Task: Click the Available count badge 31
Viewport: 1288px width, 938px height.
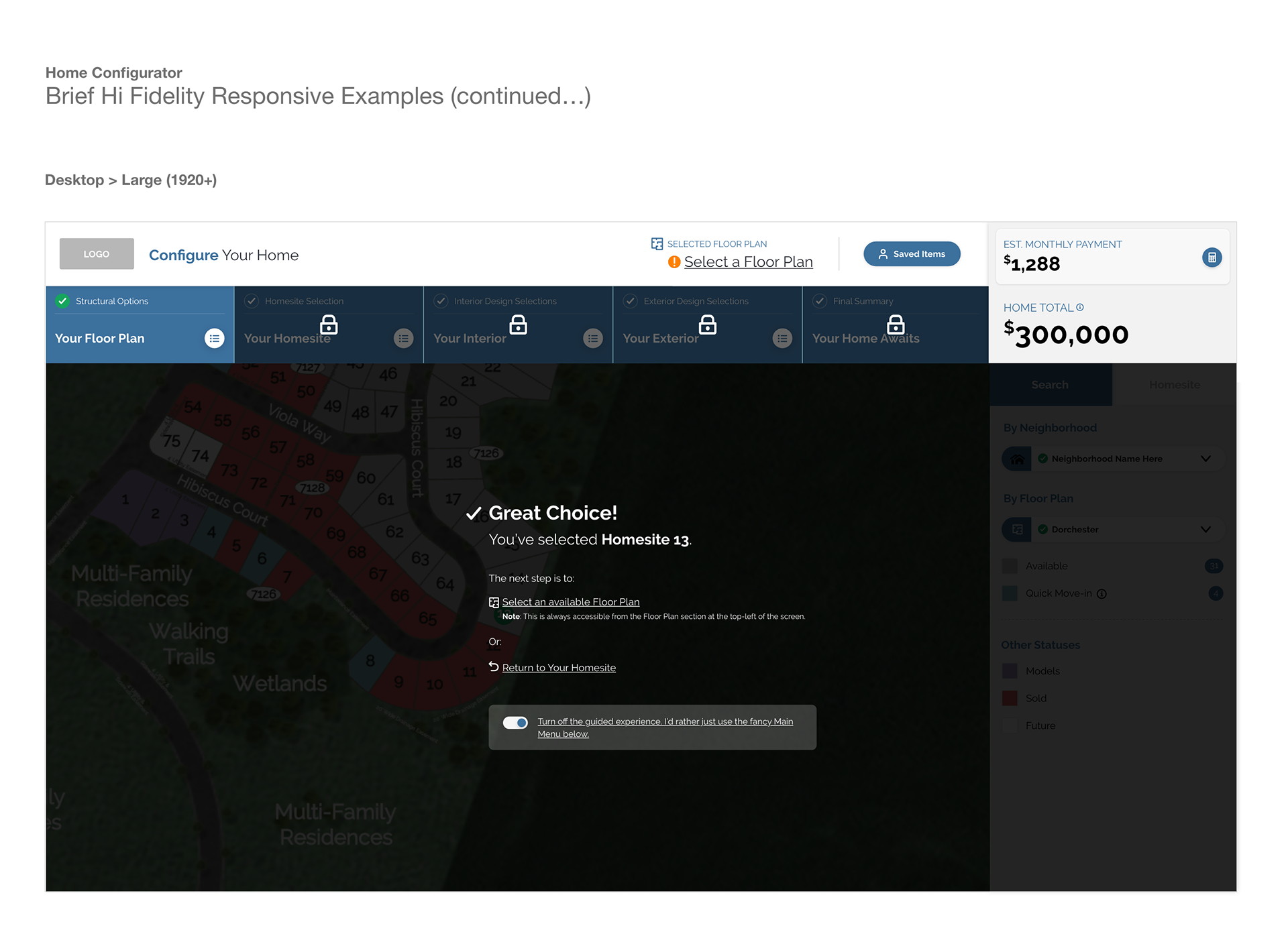Action: tap(1214, 567)
